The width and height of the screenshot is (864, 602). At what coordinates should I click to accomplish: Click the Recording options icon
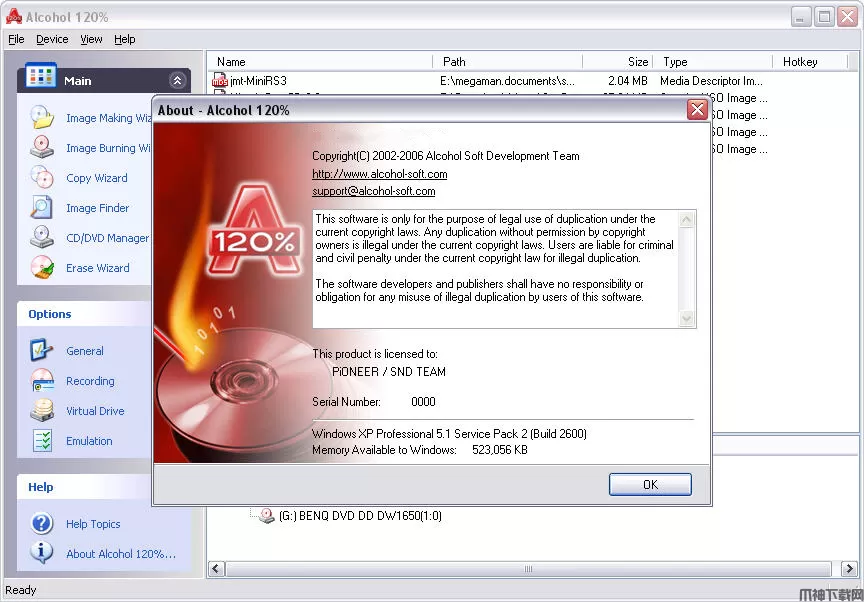click(42, 381)
